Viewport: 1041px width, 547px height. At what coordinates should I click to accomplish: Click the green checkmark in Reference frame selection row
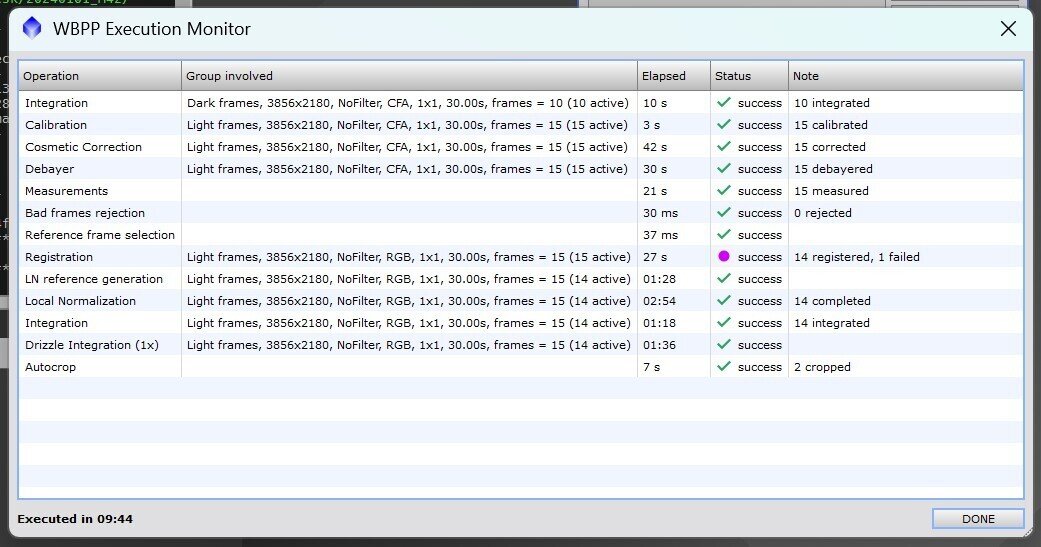tap(724, 234)
